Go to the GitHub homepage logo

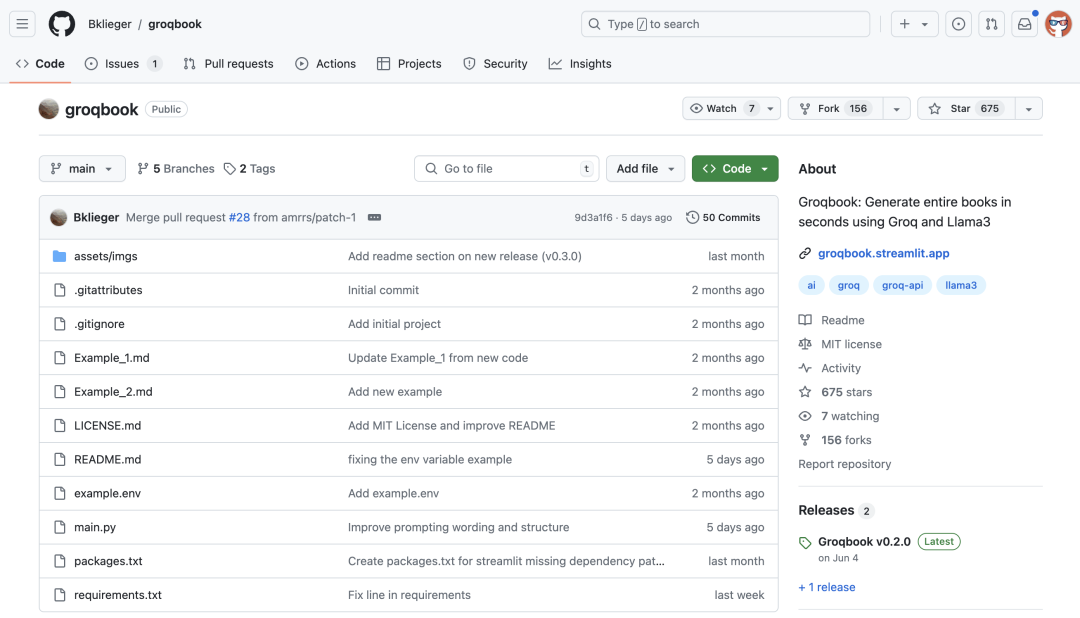(61, 24)
